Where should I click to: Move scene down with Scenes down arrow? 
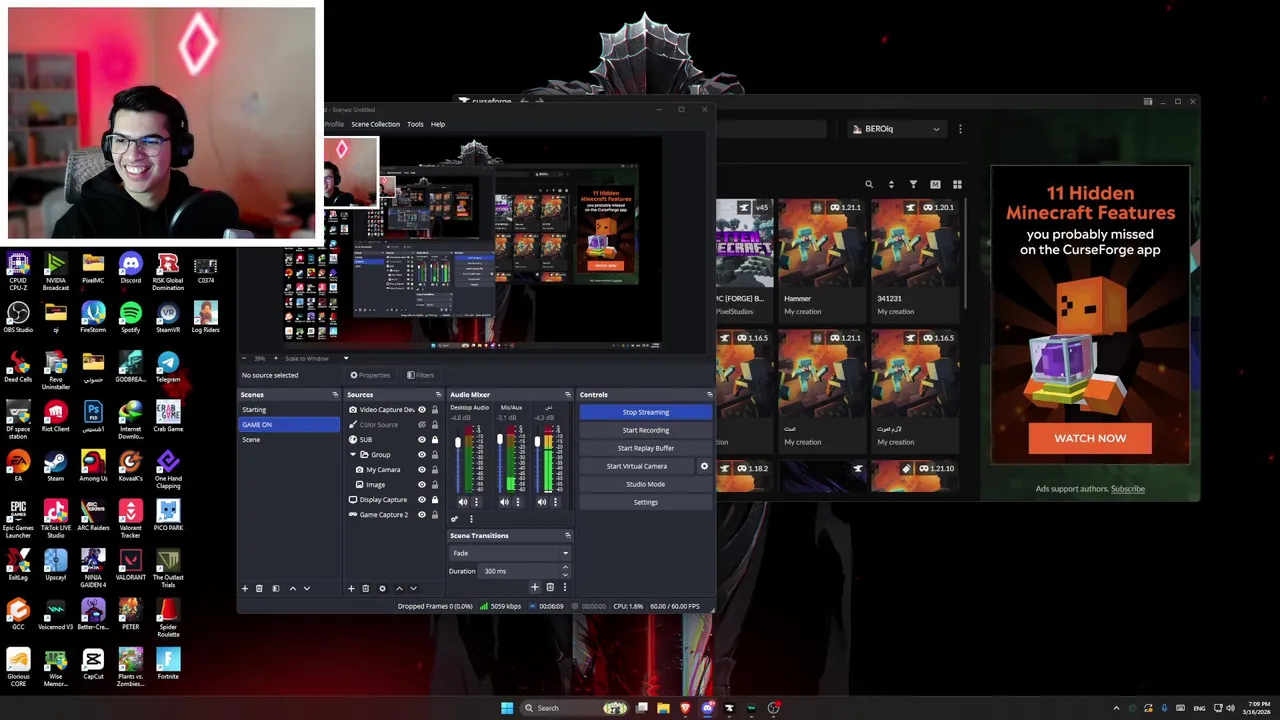306,588
